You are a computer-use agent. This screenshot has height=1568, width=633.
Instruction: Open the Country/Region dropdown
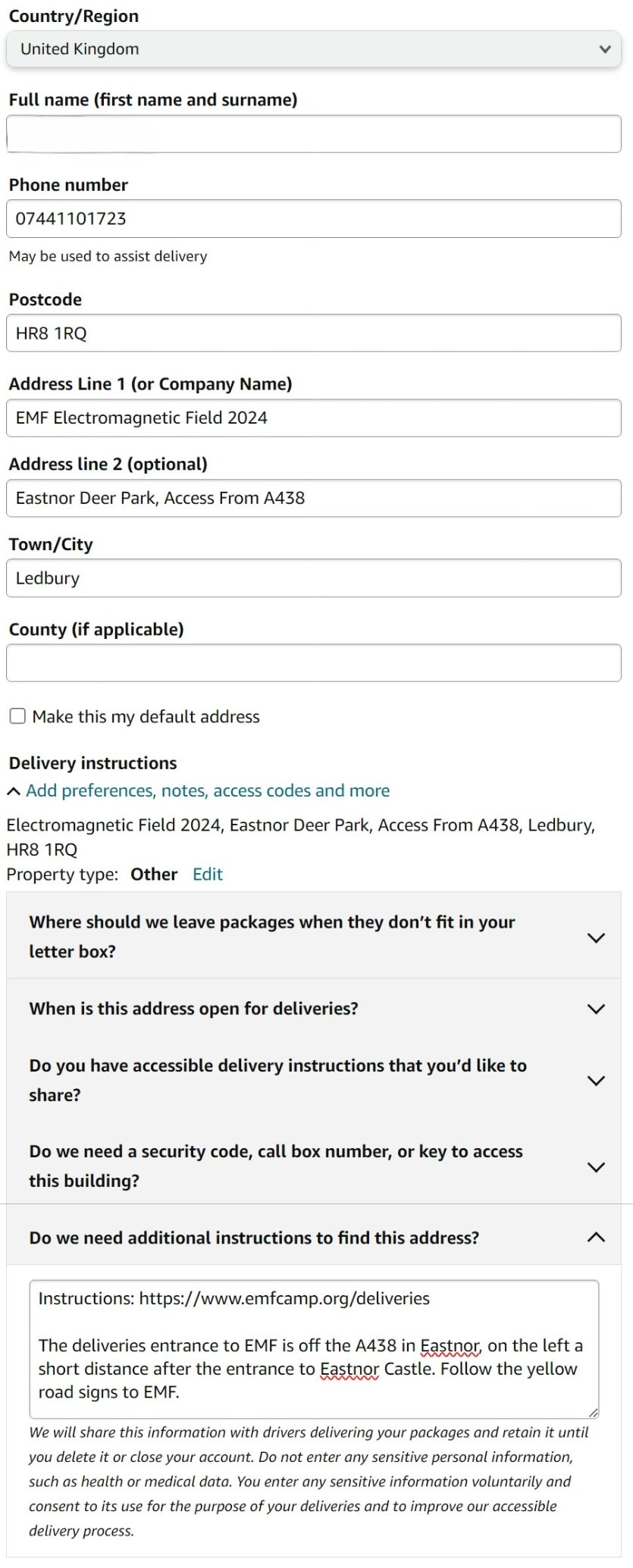[x=314, y=49]
